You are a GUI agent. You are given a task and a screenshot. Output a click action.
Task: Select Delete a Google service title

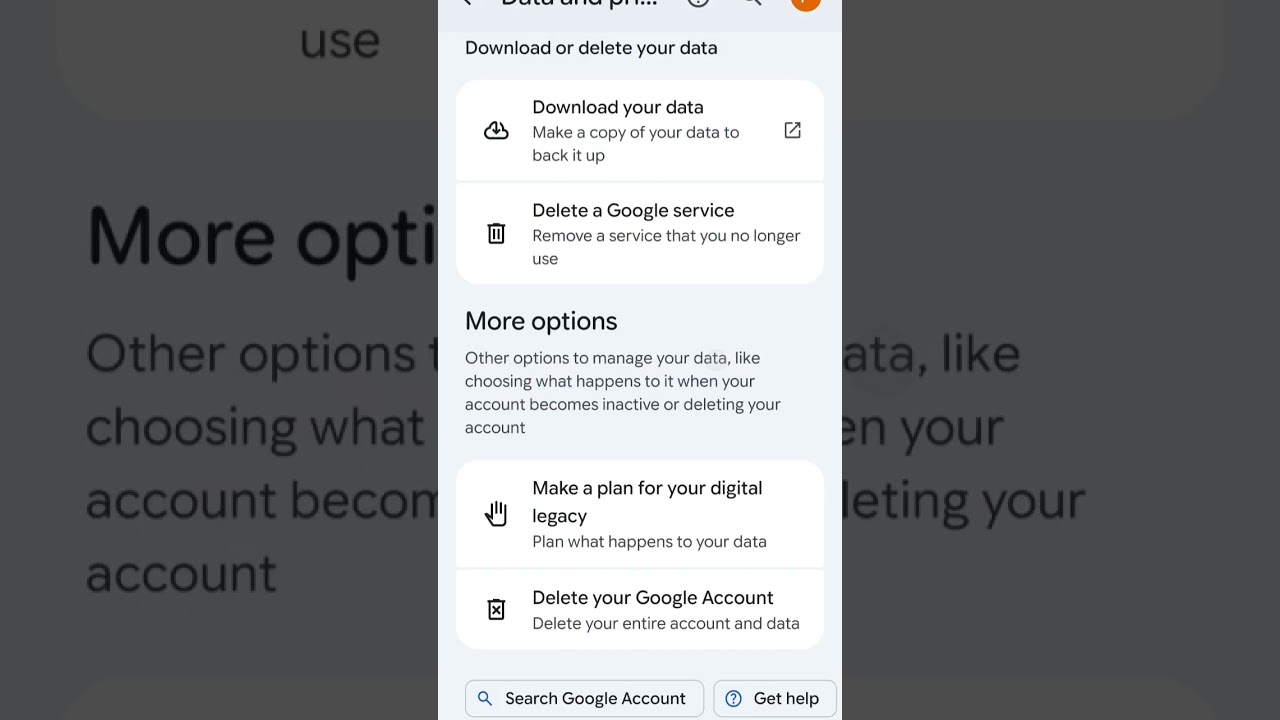point(633,211)
